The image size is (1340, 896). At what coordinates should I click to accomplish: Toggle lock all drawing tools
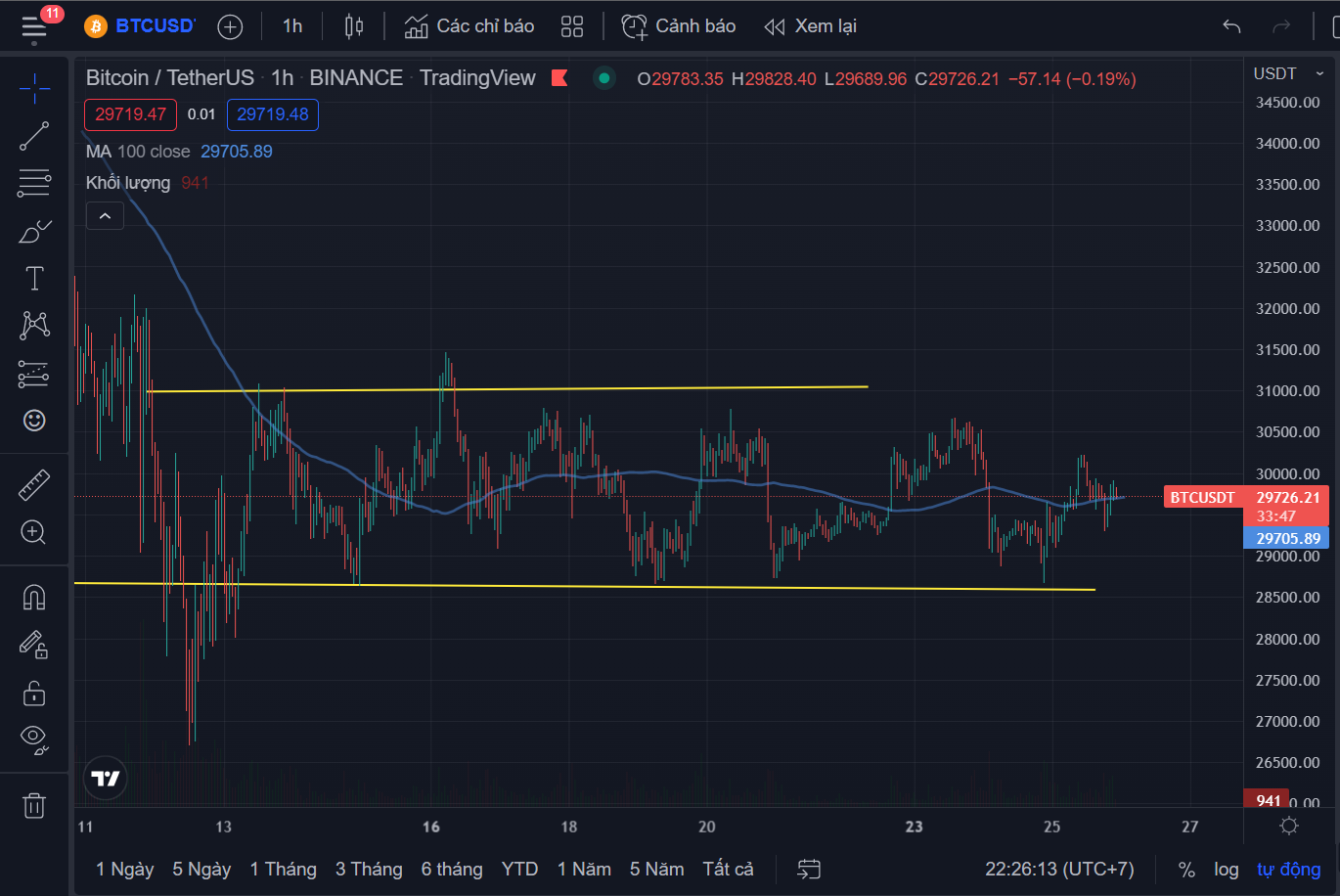coord(34,693)
